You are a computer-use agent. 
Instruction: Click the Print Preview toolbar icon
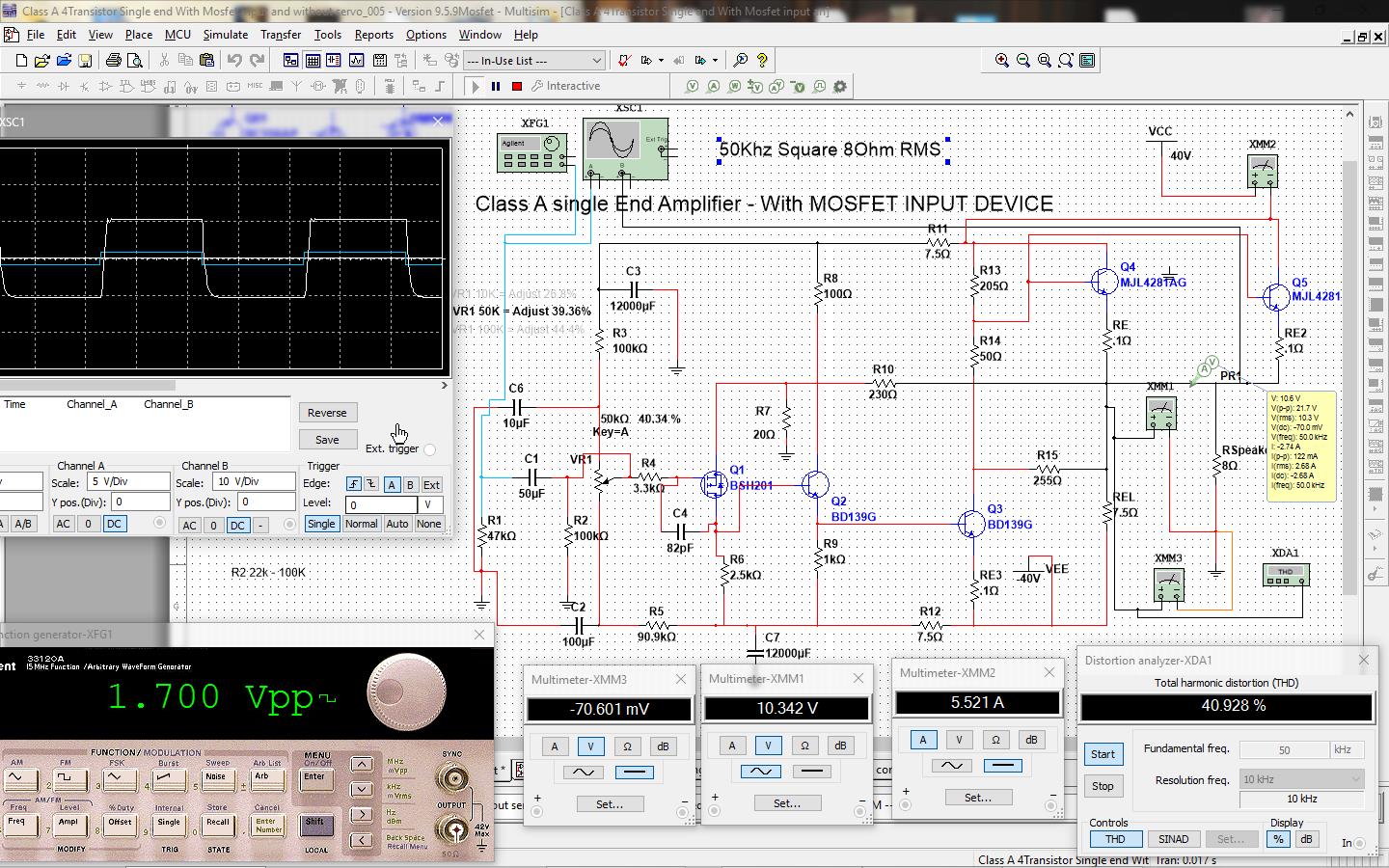click(x=135, y=60)
